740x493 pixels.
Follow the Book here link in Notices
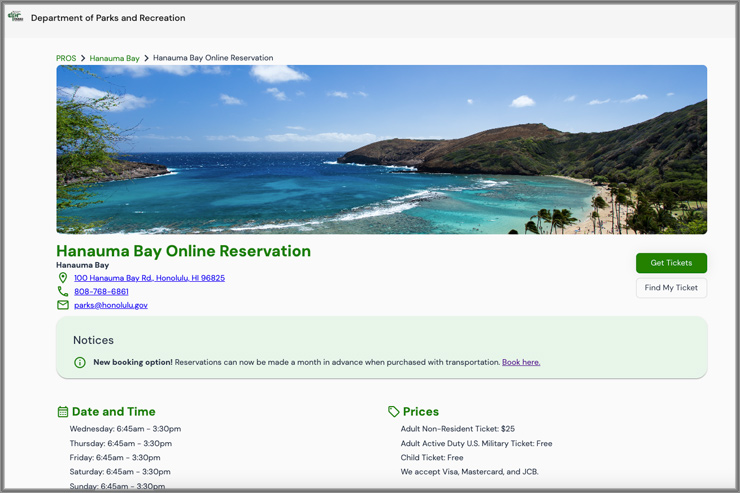[x=520, y=362]
